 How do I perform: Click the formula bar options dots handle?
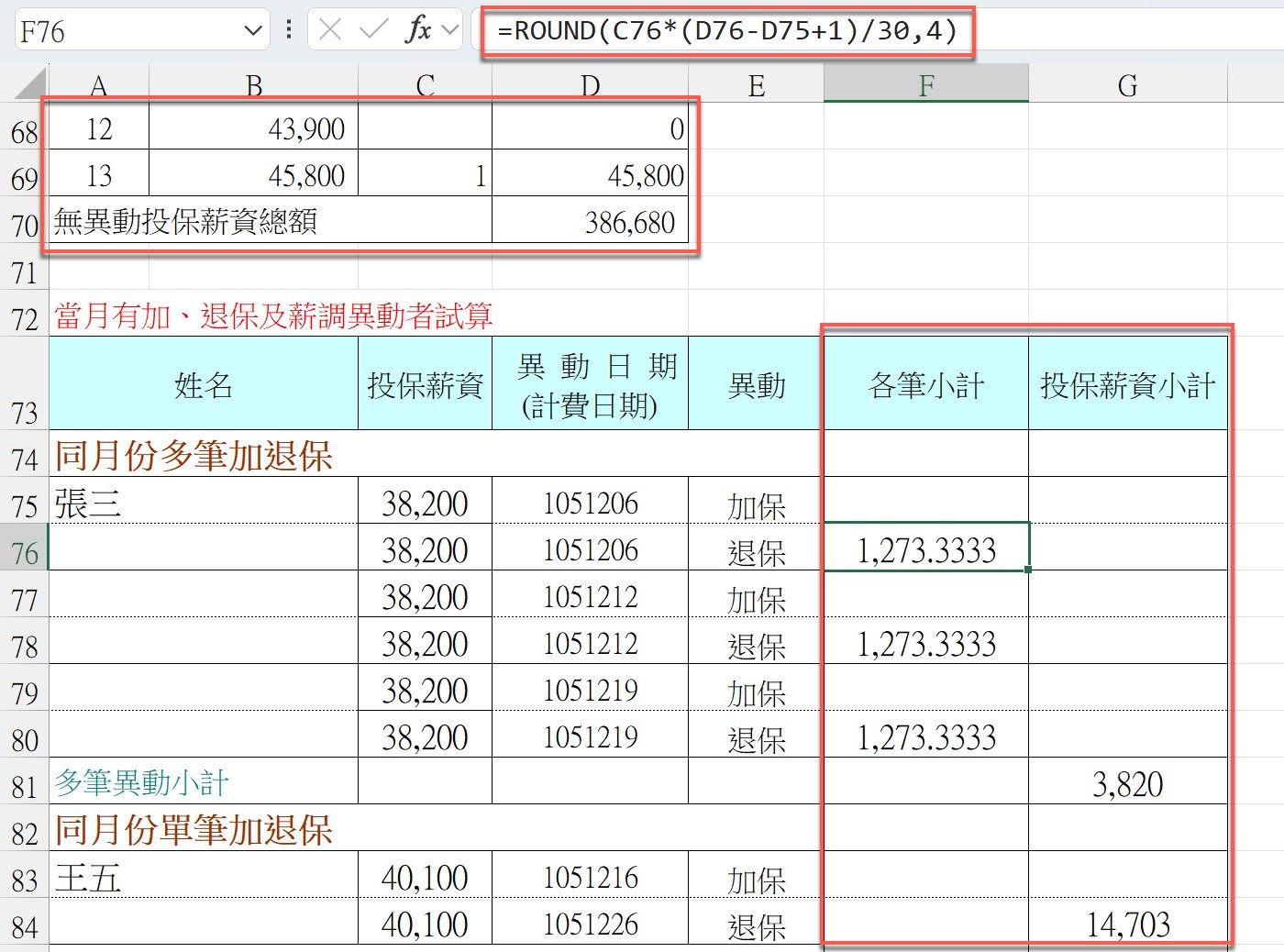pyautogui.click(x=289, y=30)
